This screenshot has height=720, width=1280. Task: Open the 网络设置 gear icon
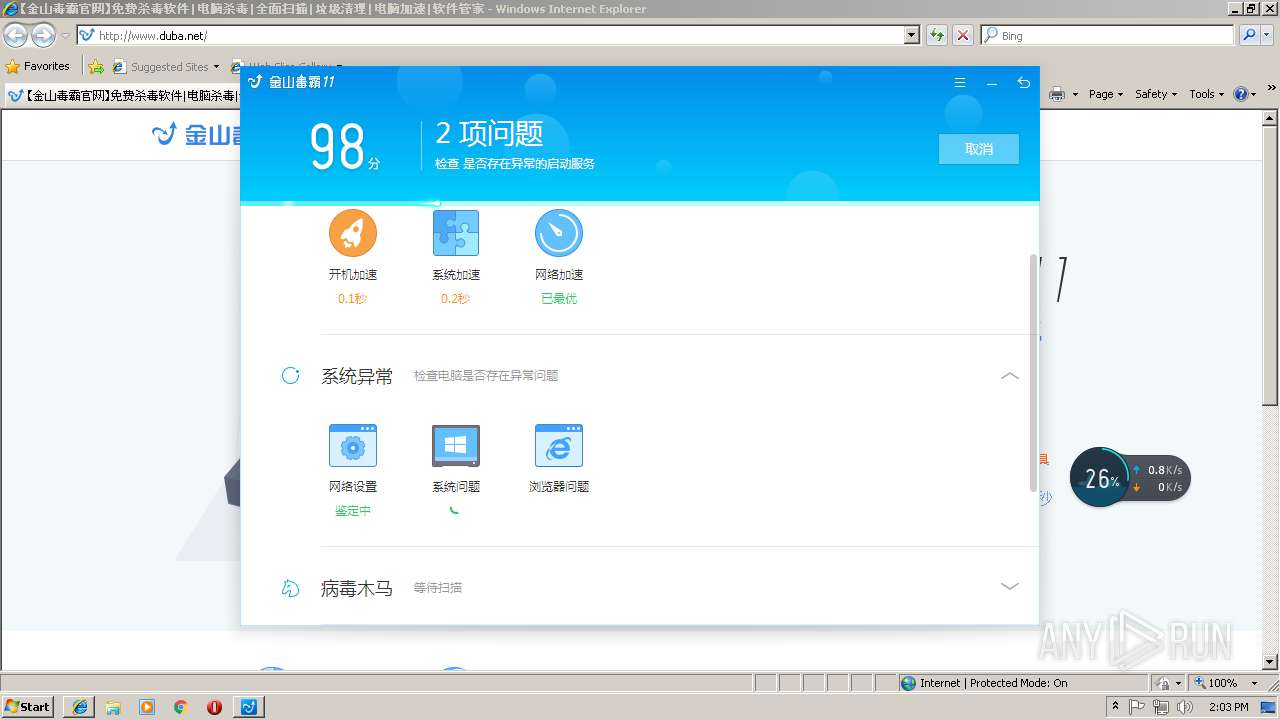tap(353, 445)
